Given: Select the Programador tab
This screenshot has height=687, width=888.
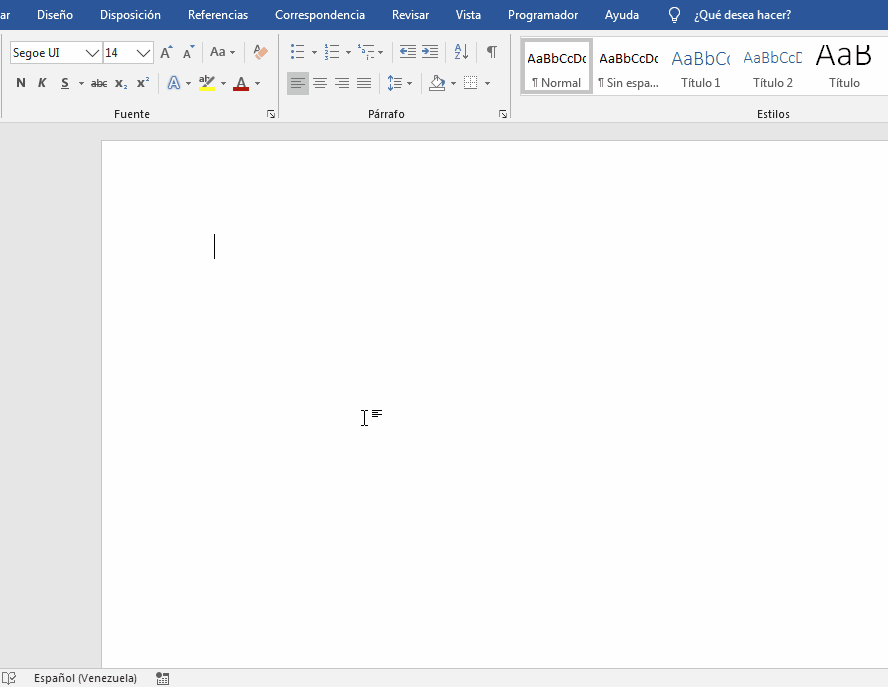Looking at the screenshot, I should 543,15.
